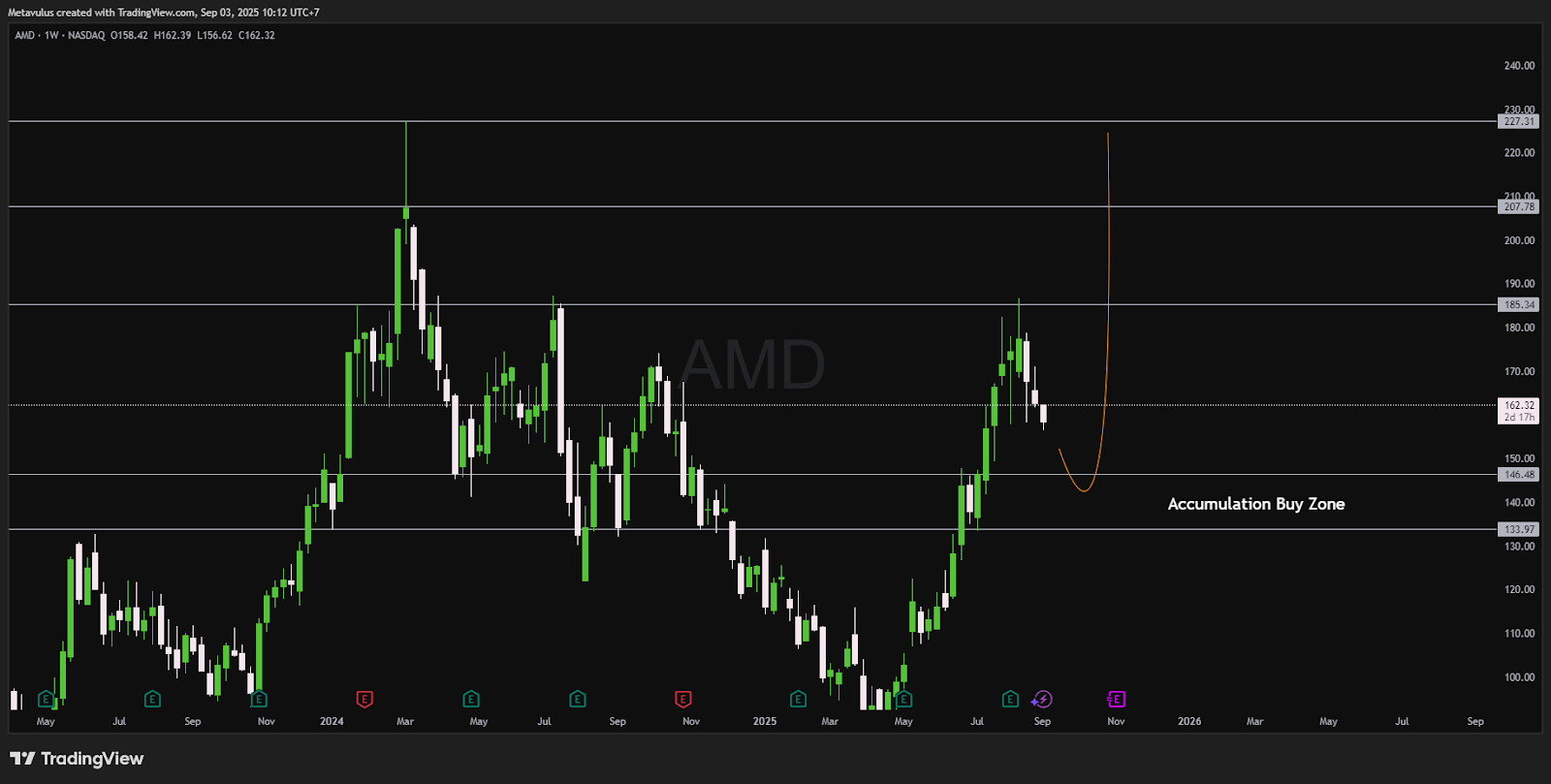Image resolution: width=1551 pixels, height=784 pixels.
Task: Click the TradingView logo
Action: (x=77, y=759)
